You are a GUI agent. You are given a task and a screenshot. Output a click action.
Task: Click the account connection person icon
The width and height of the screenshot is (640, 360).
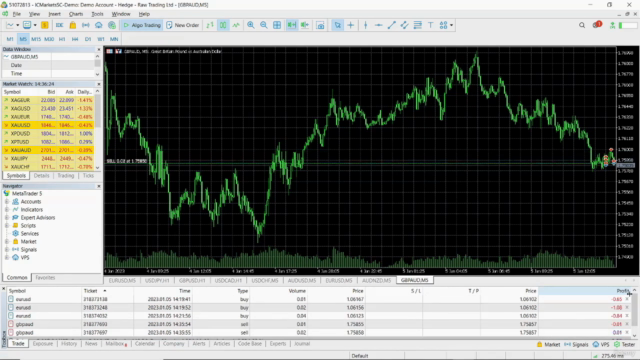612,25
